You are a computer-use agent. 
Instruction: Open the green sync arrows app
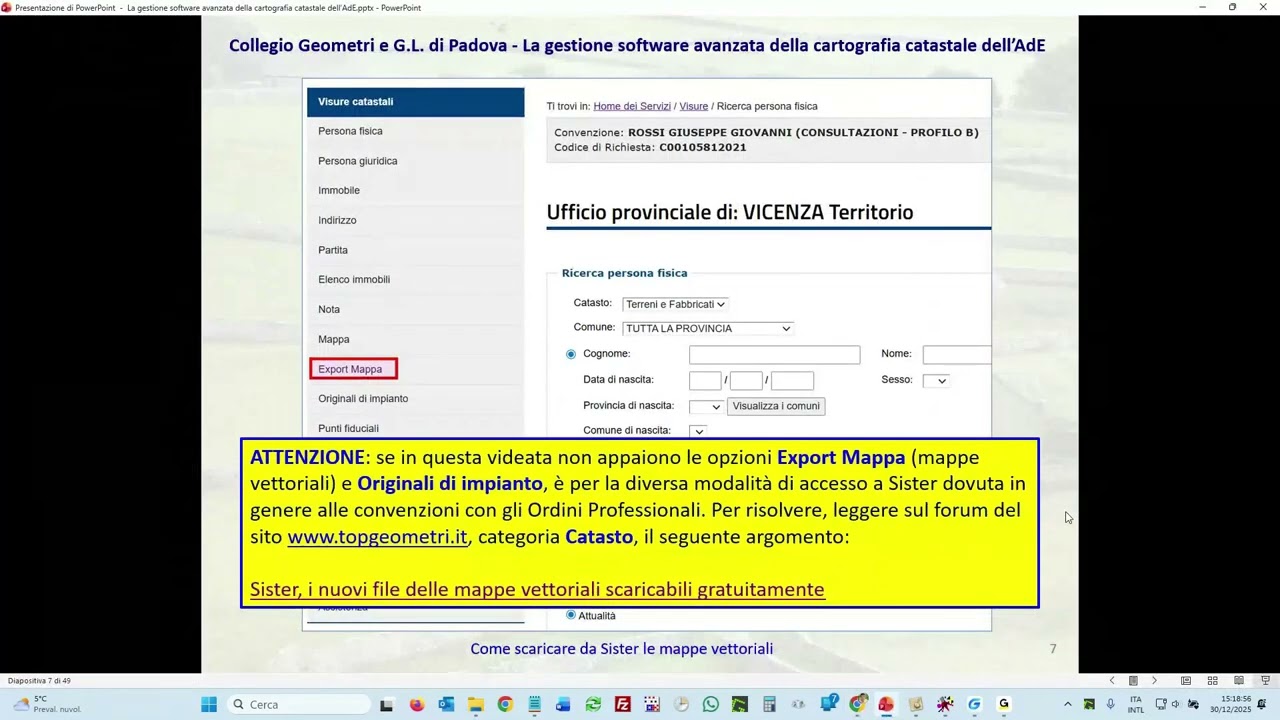click(593, 704)
